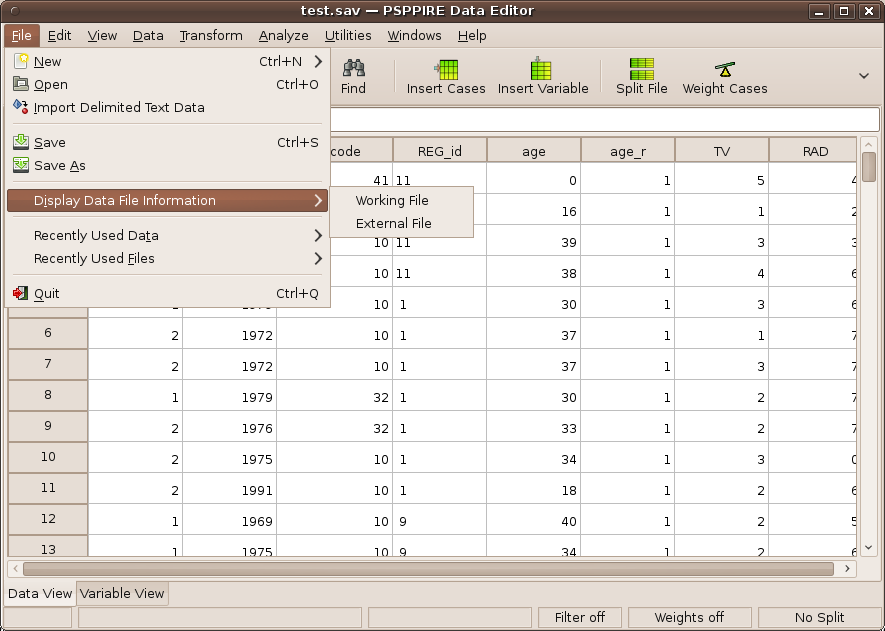Open the Transform menu
Image resolution: width=885 pixels, height=631 pixels.
[x=211, y=36]
